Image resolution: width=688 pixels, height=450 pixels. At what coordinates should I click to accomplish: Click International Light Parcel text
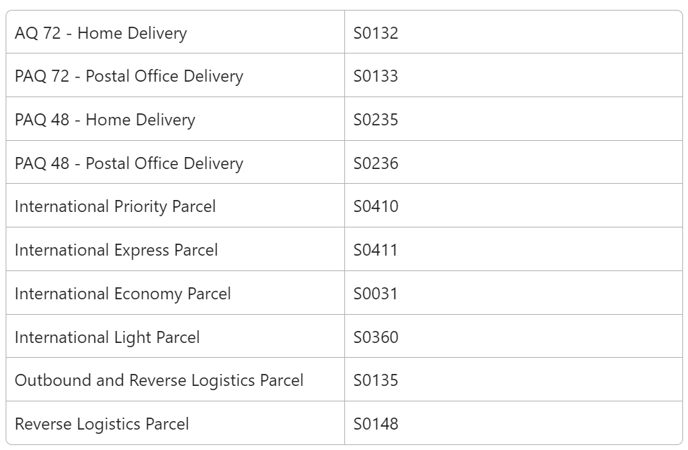coord(107,337)
